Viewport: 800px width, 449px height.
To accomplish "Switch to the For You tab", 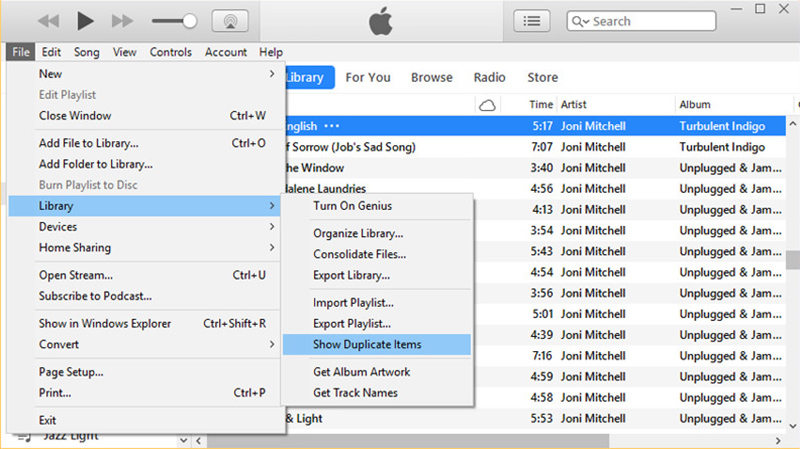I will click(x=368, y=78).
